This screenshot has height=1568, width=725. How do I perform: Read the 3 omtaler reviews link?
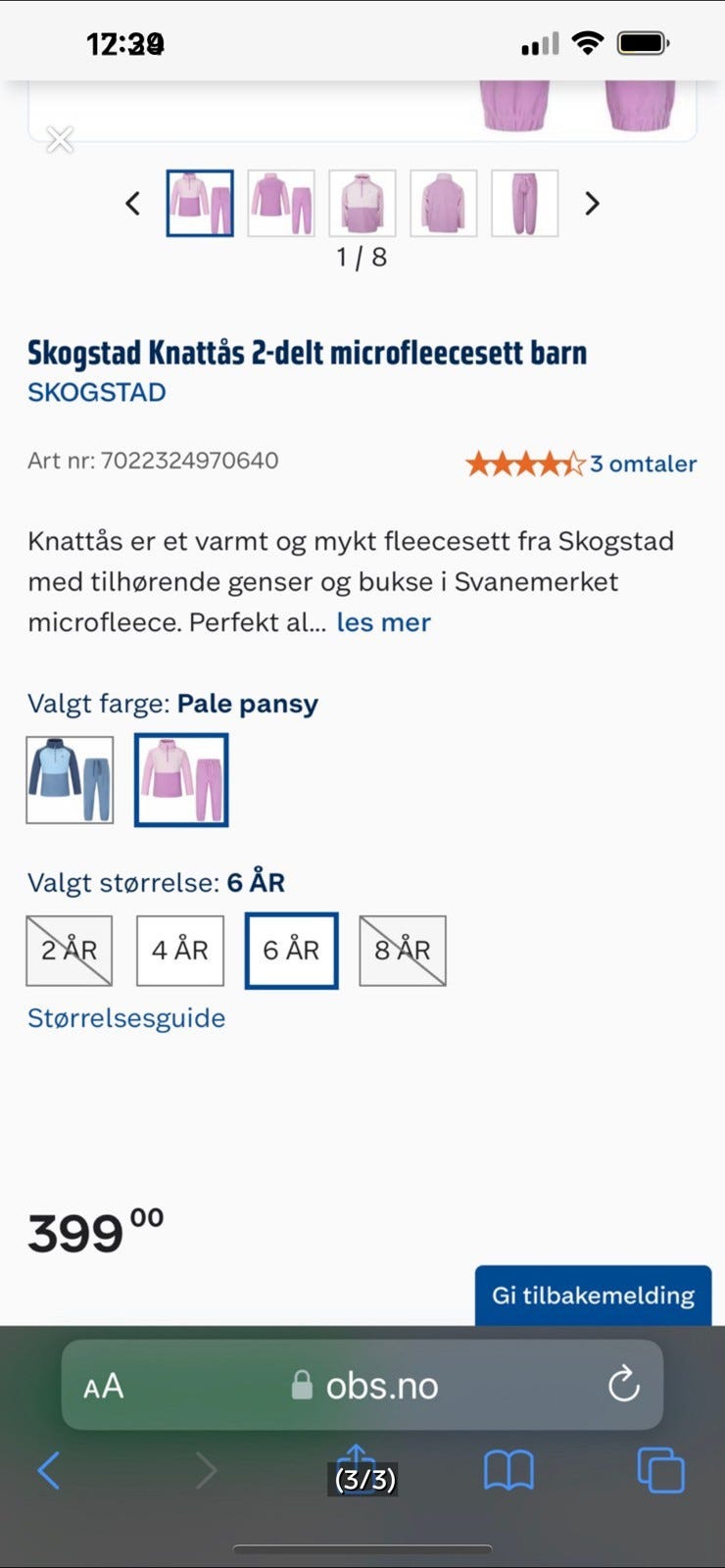point(643,464)
